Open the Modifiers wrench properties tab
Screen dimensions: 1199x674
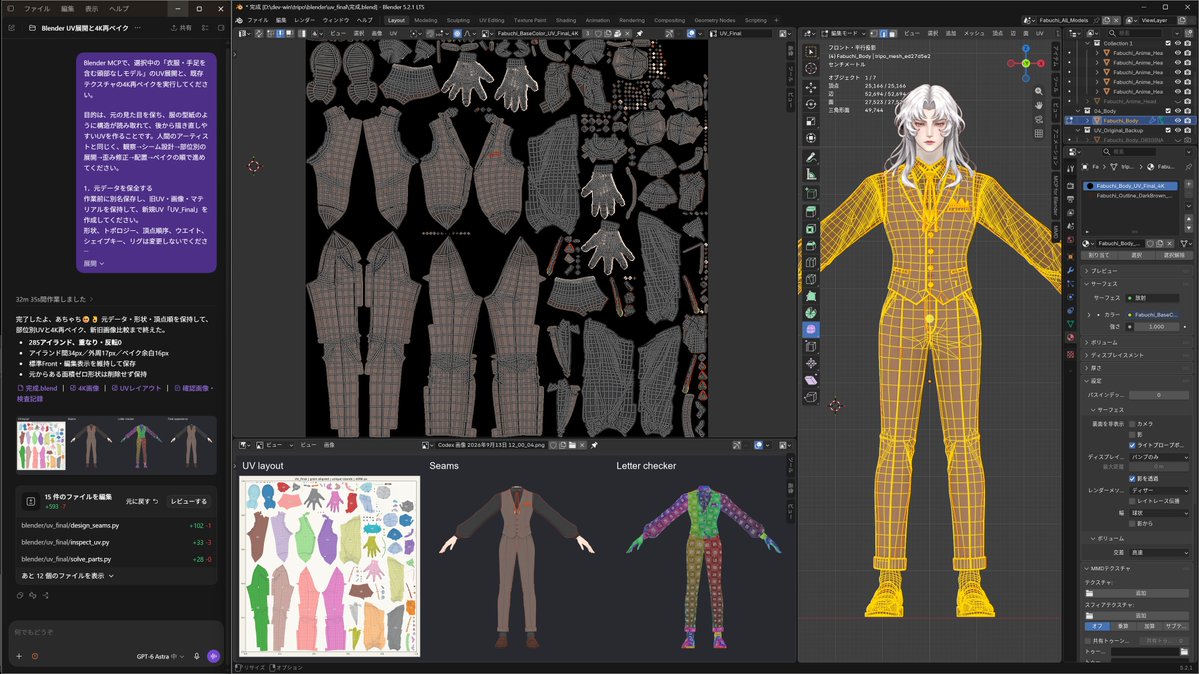[x=1071, y=270]
